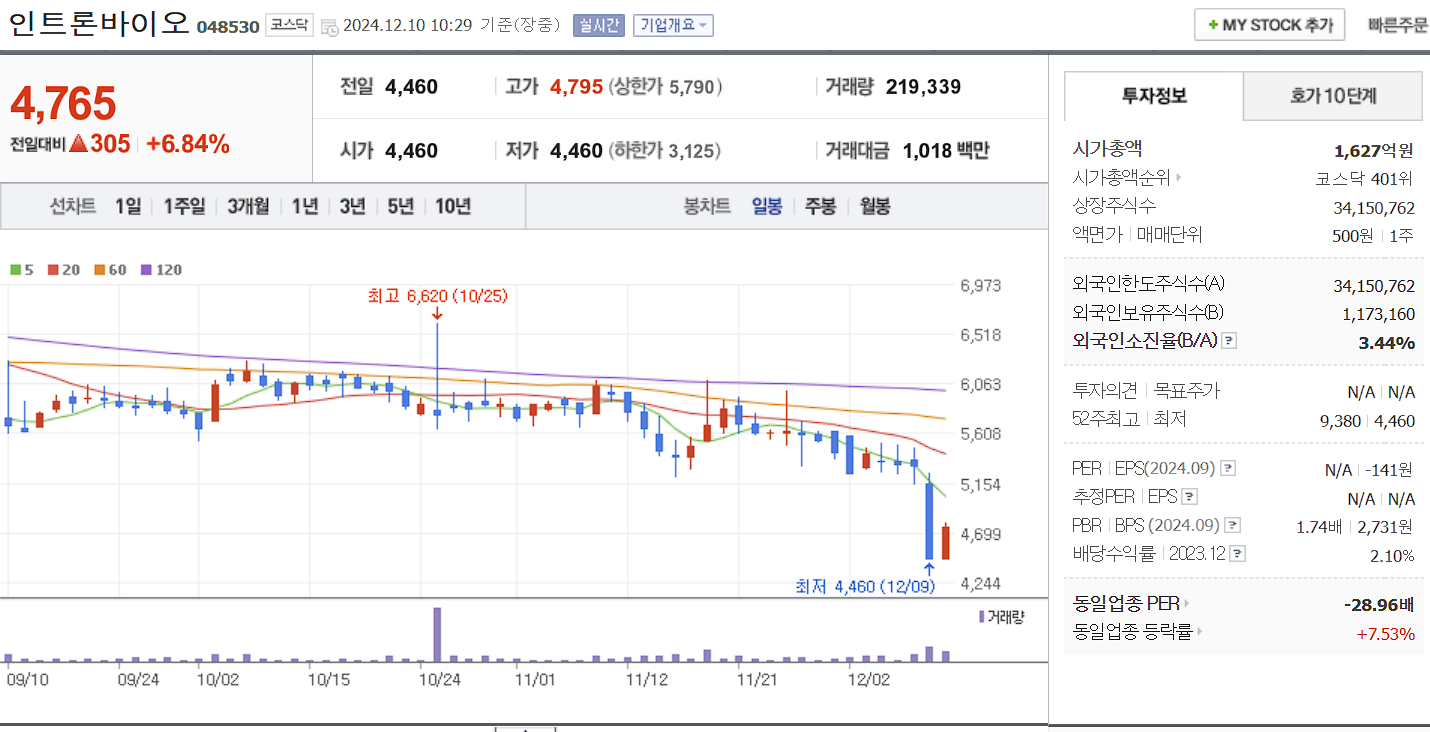The image size is (1430, 732).
Task: Click the 코스닥 401위 ranking text
Action: [x=1364, y=179]
